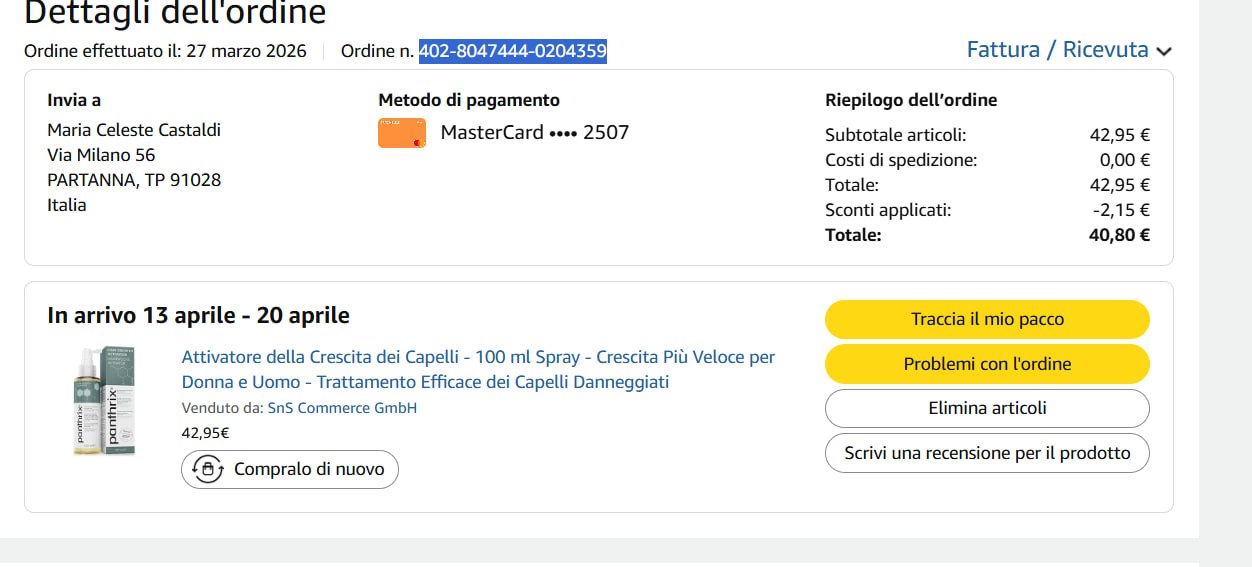The image size is (1252, 567).
Task: Click the chevron beside Fattura / Ricevuta
Action: point(1163,51)
